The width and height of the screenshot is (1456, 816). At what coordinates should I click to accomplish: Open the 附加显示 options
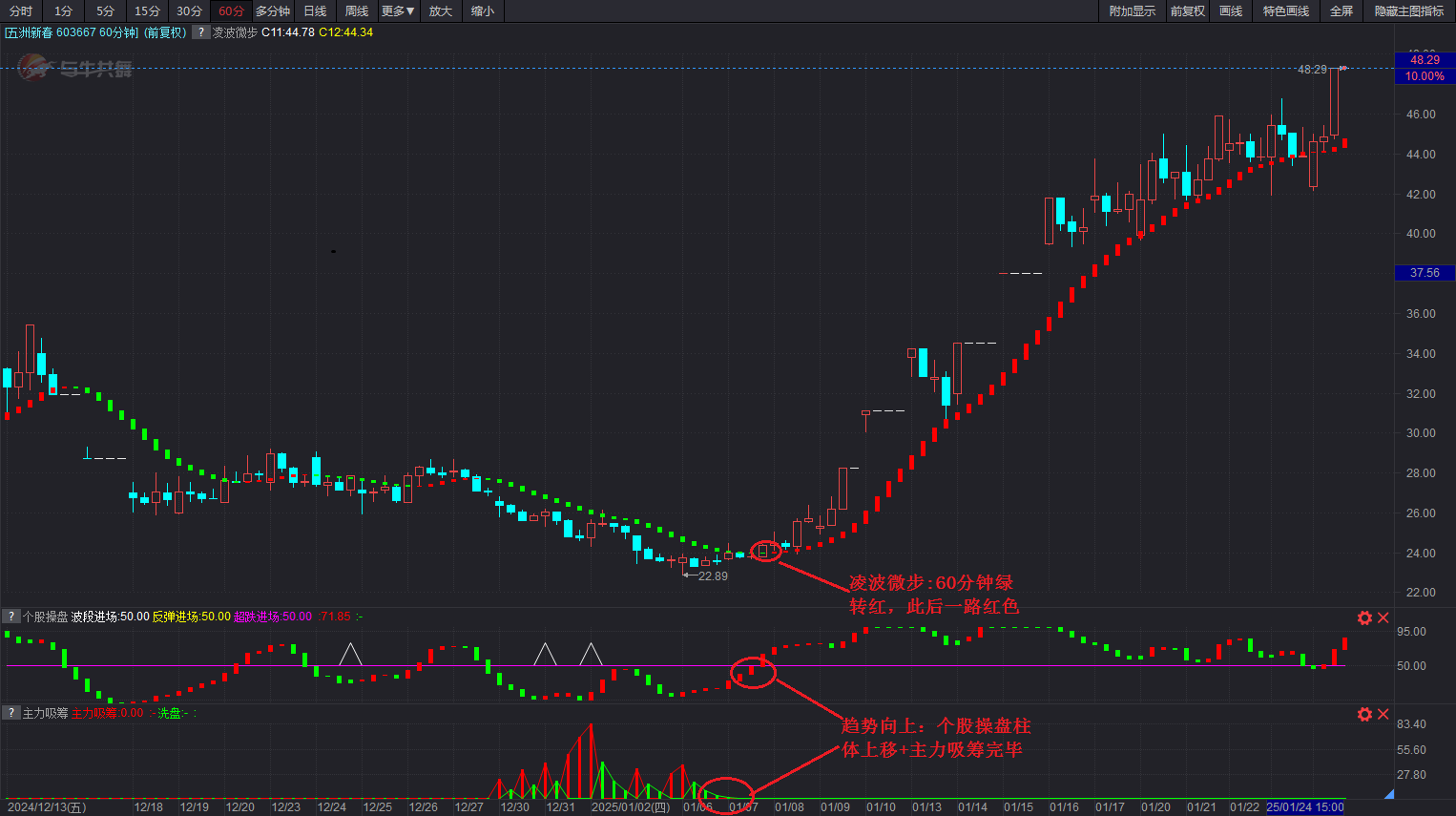click(1132, 11)
